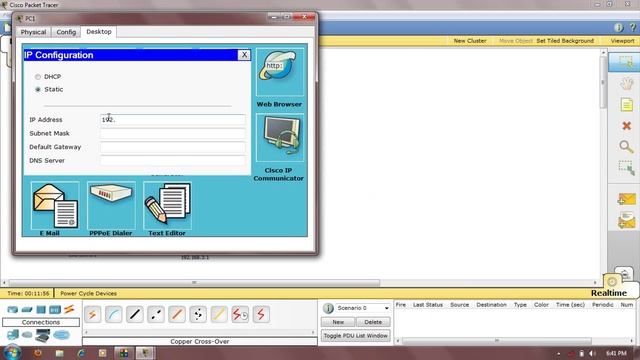Image resolution: width=640 pixels, height=360 pixels.
Task: Choose Hubs device category
Action: tap(41, 310)
